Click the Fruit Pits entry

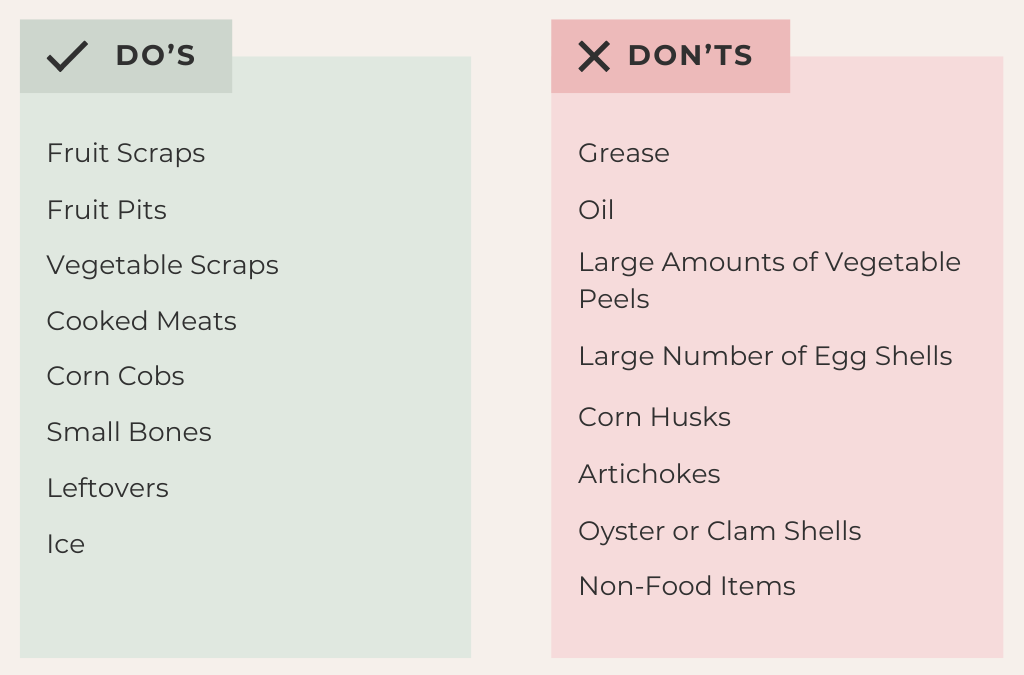point(107,210)
